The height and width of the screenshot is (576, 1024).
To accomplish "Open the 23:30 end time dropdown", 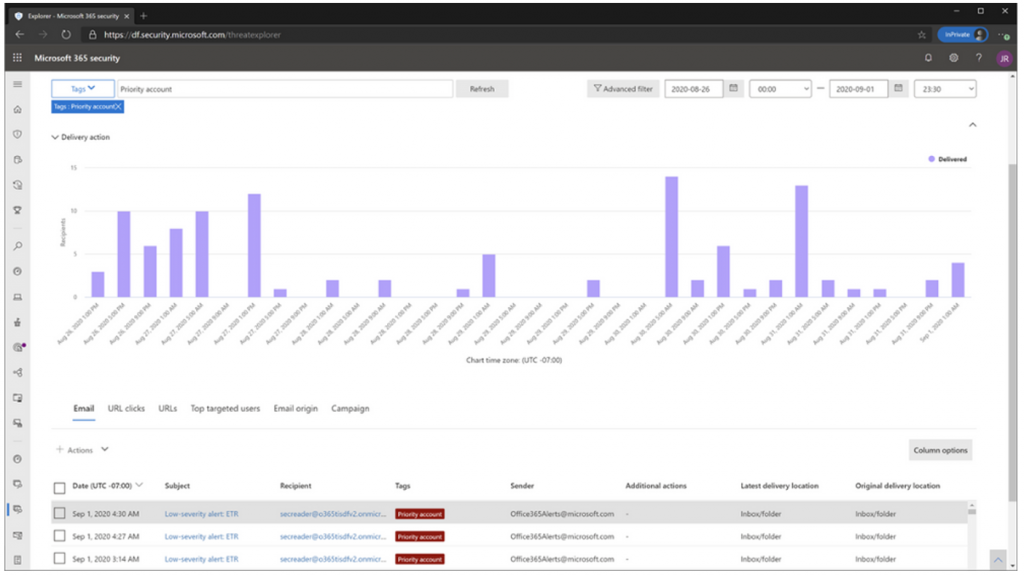I will pos(945,89).
